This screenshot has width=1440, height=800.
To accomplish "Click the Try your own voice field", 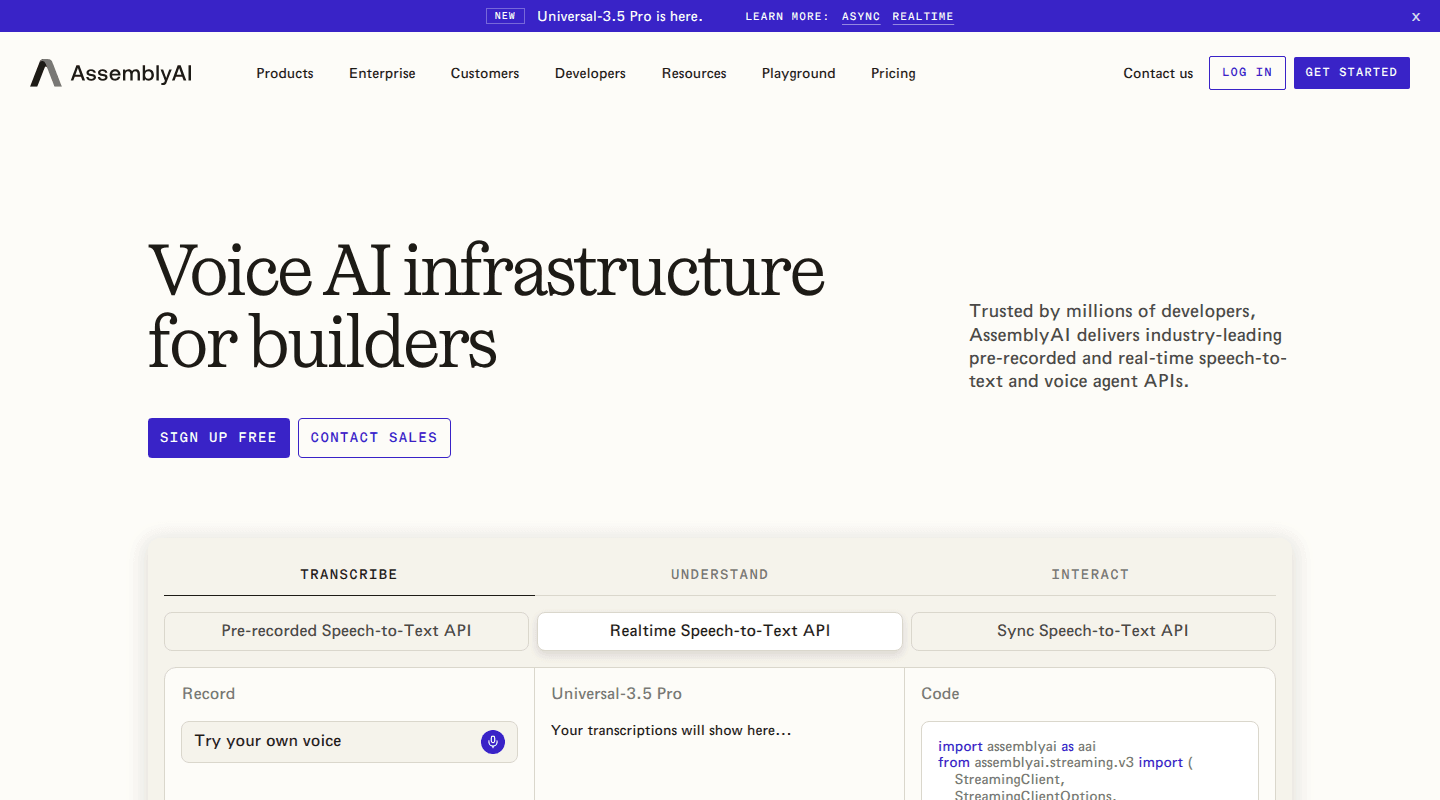I will tap(349, 742).
